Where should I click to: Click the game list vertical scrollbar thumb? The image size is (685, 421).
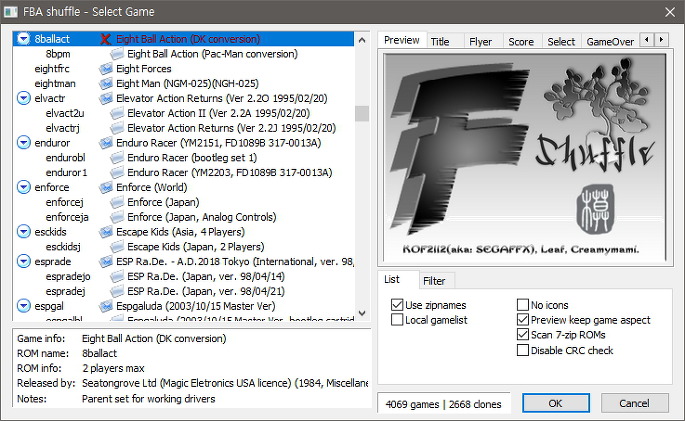pos(362,112)
